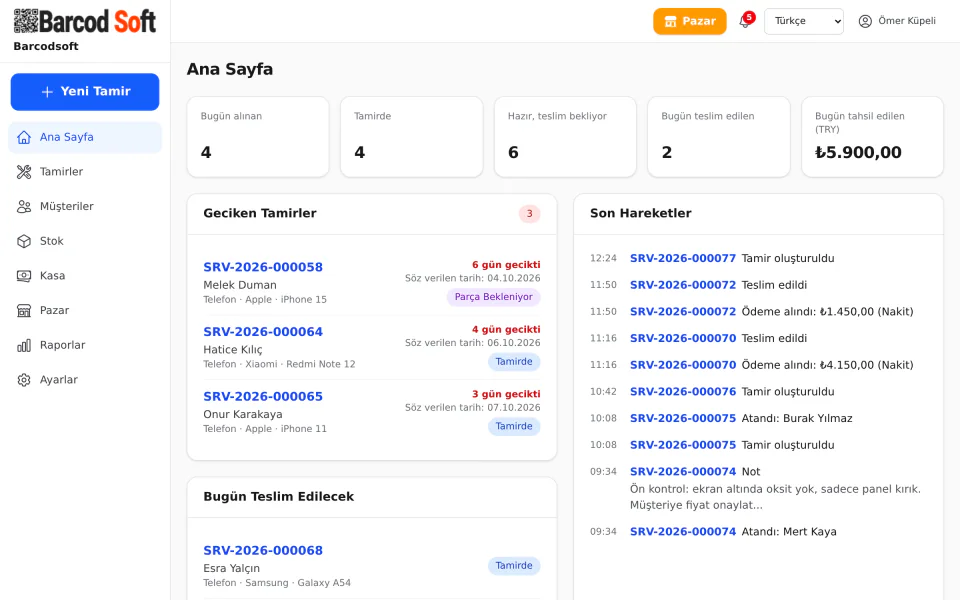Open Ayarlar in the sidebar
This screenshot has width=960, height=600.
coord(85,380)
